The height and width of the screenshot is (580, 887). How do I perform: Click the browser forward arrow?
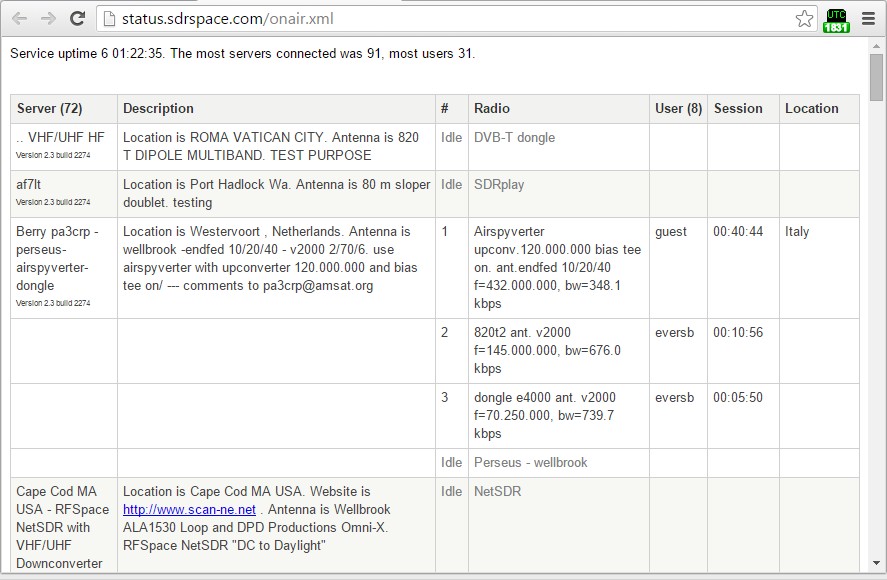49,19
